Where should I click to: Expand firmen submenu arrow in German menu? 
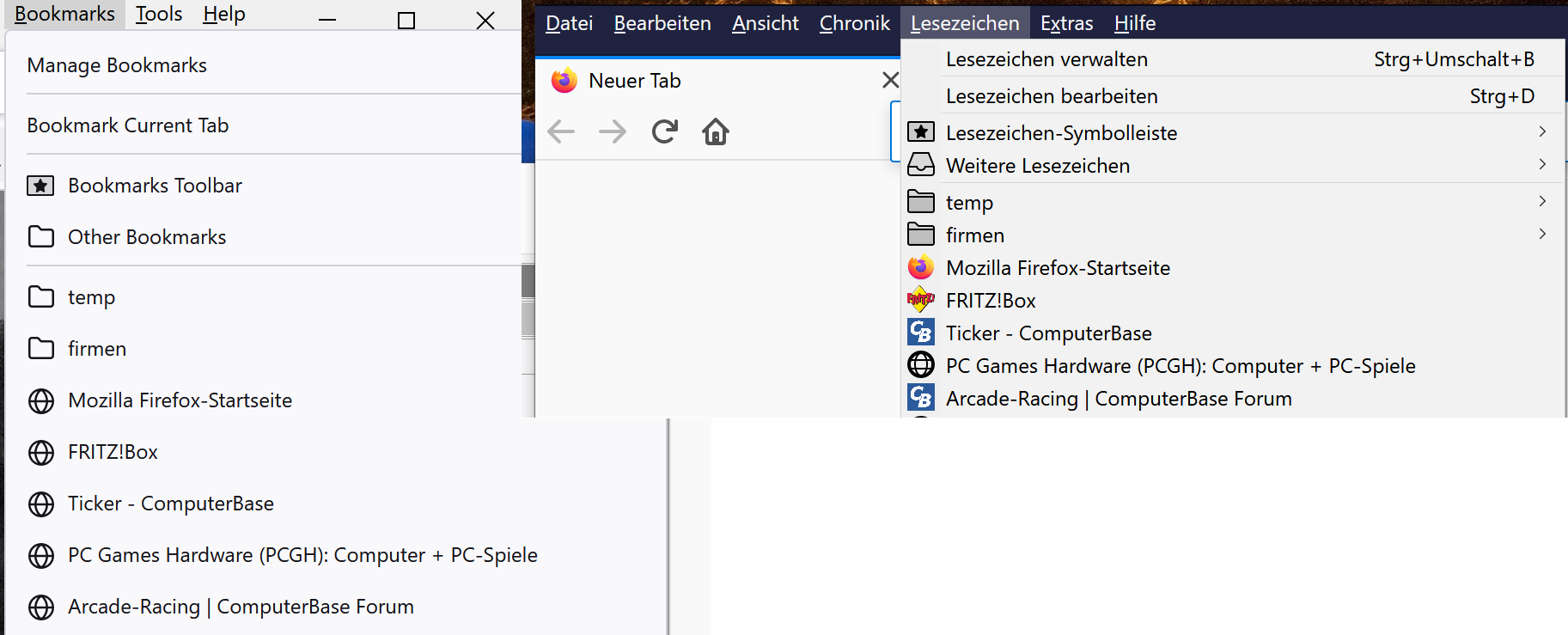coord(1543,234)
